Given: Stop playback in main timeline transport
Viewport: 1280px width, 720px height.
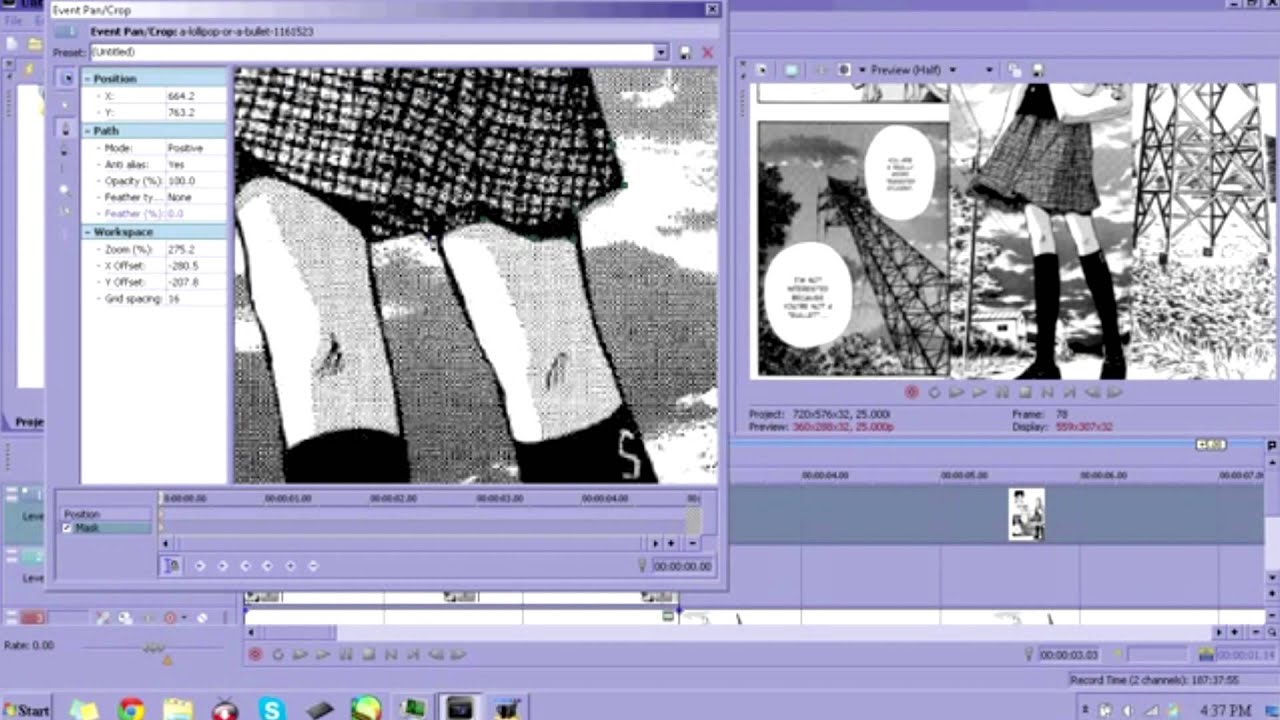Looking at the screenshot, I should pyautogui.click(x=368, y=655).
